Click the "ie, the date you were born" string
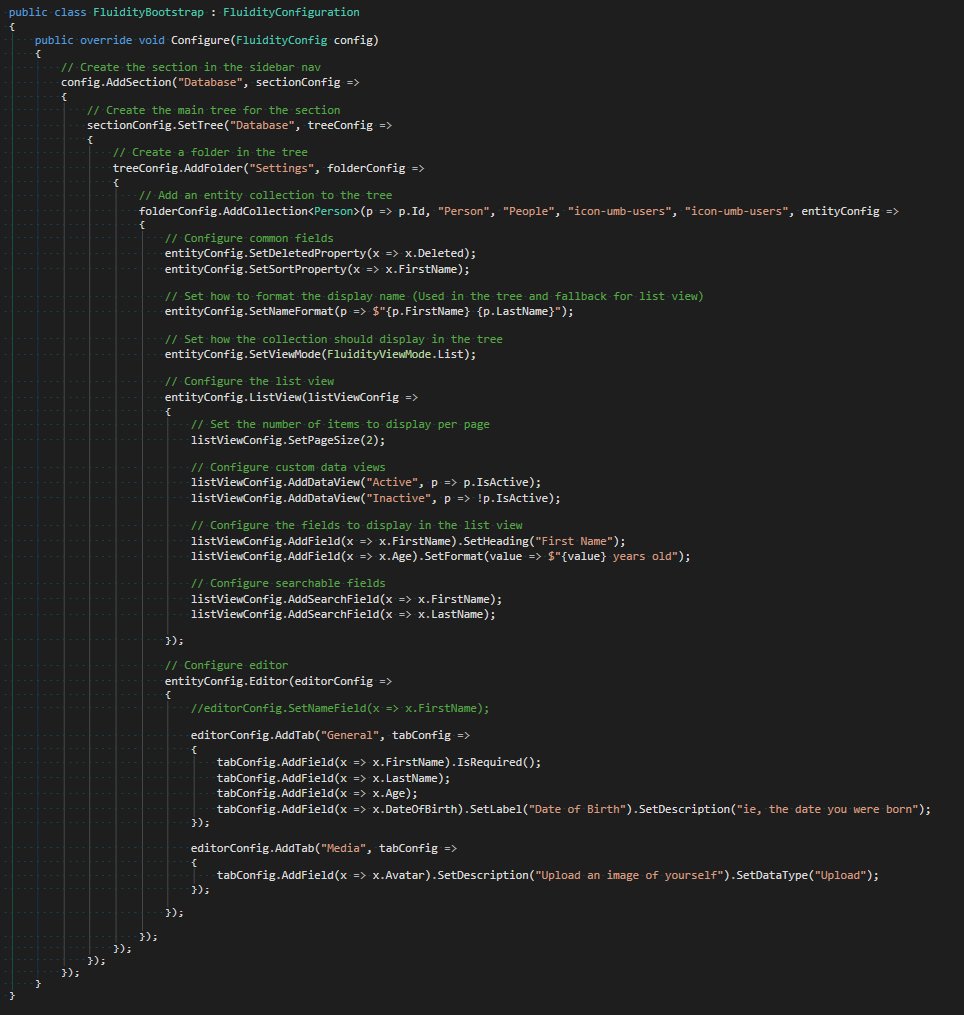 827,809
